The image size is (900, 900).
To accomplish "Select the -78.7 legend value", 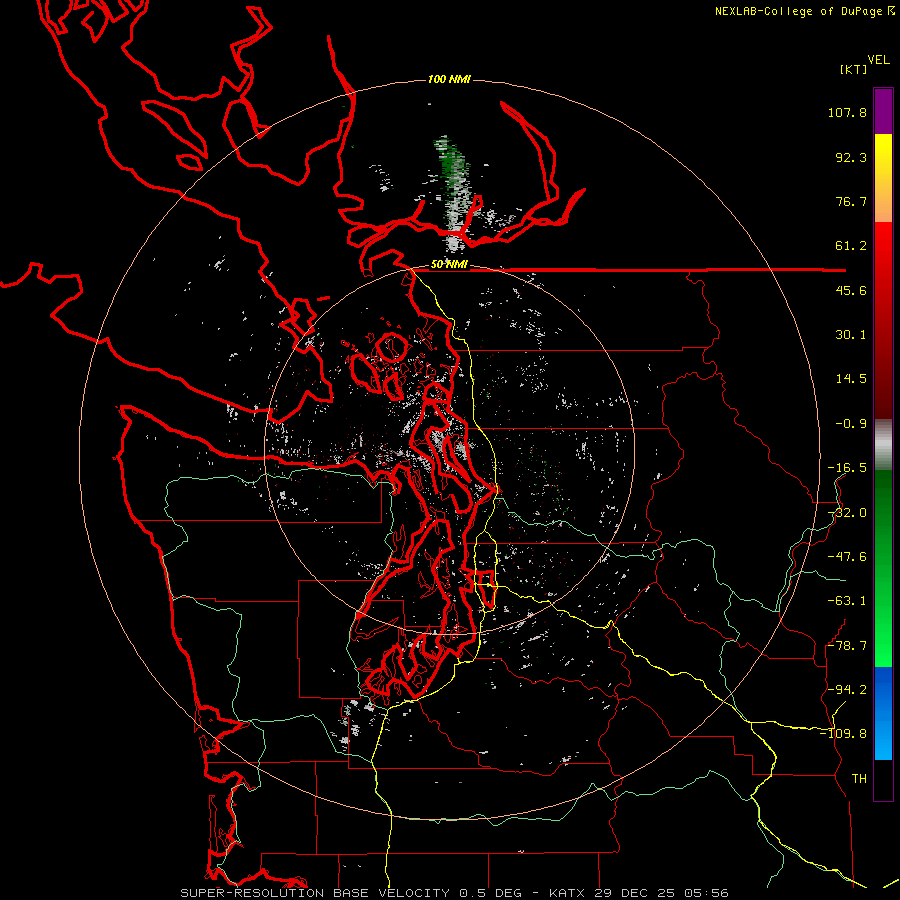I will pyautogui.click(x=847, y=646).
